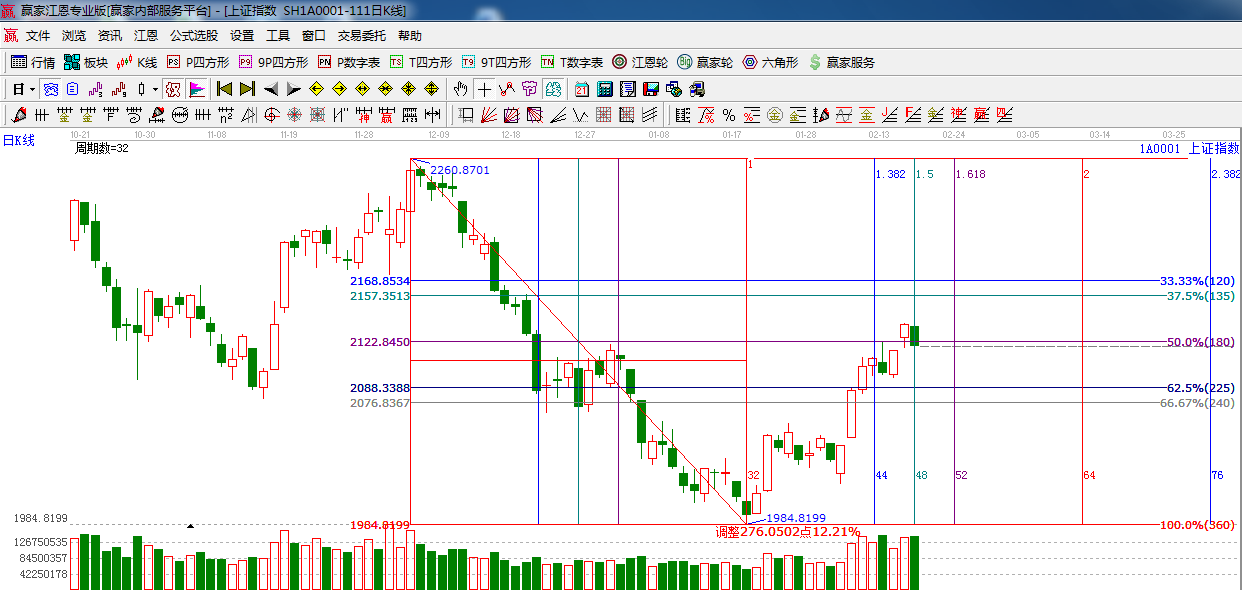Select the hand pan tool
This screenshot has height=590, width=1242.
point(461,89)
